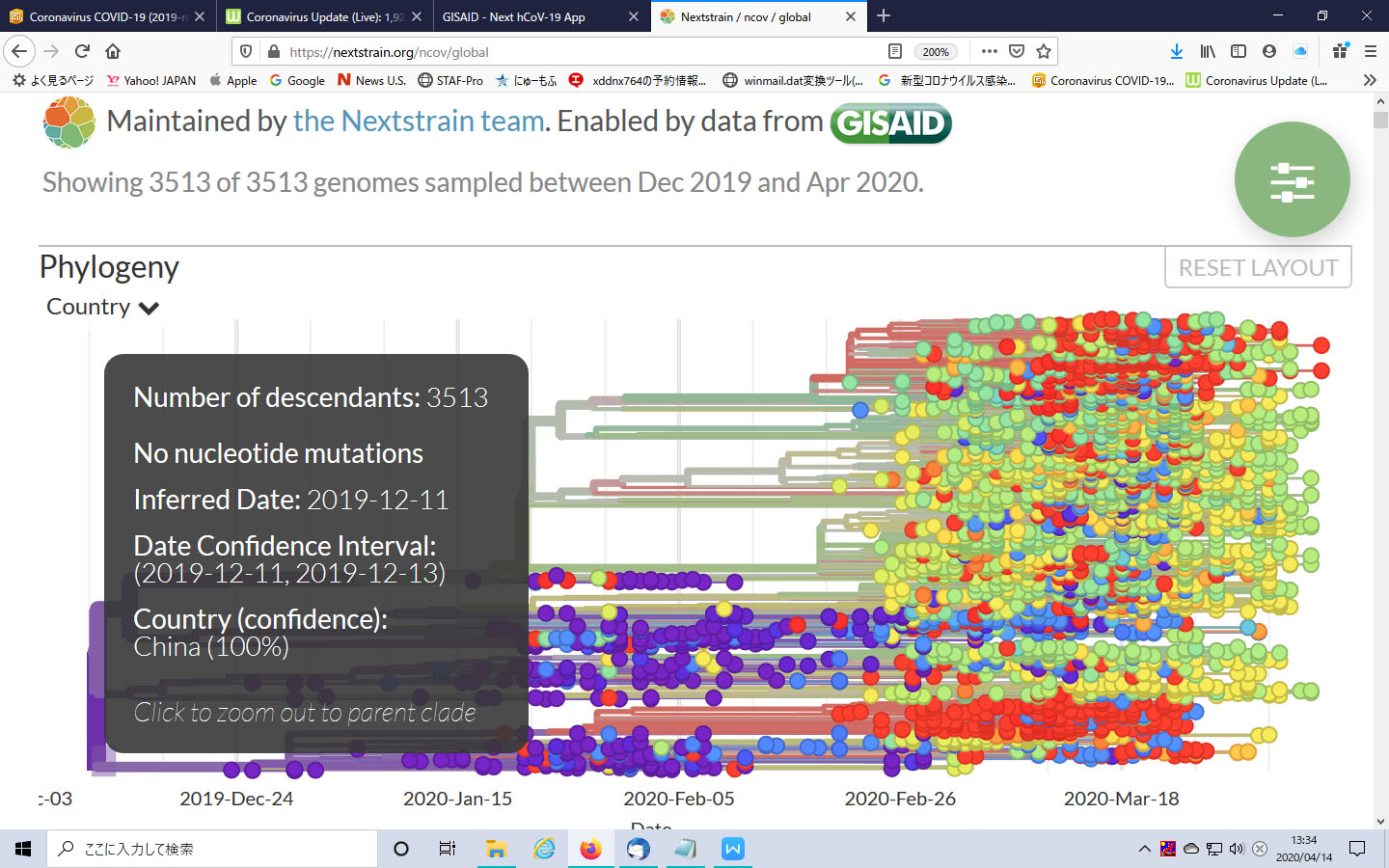Open Firefox hamburger menu
Viewport: 1389px width, 868px height.
pyautogui.click(x=1370, y=51)
